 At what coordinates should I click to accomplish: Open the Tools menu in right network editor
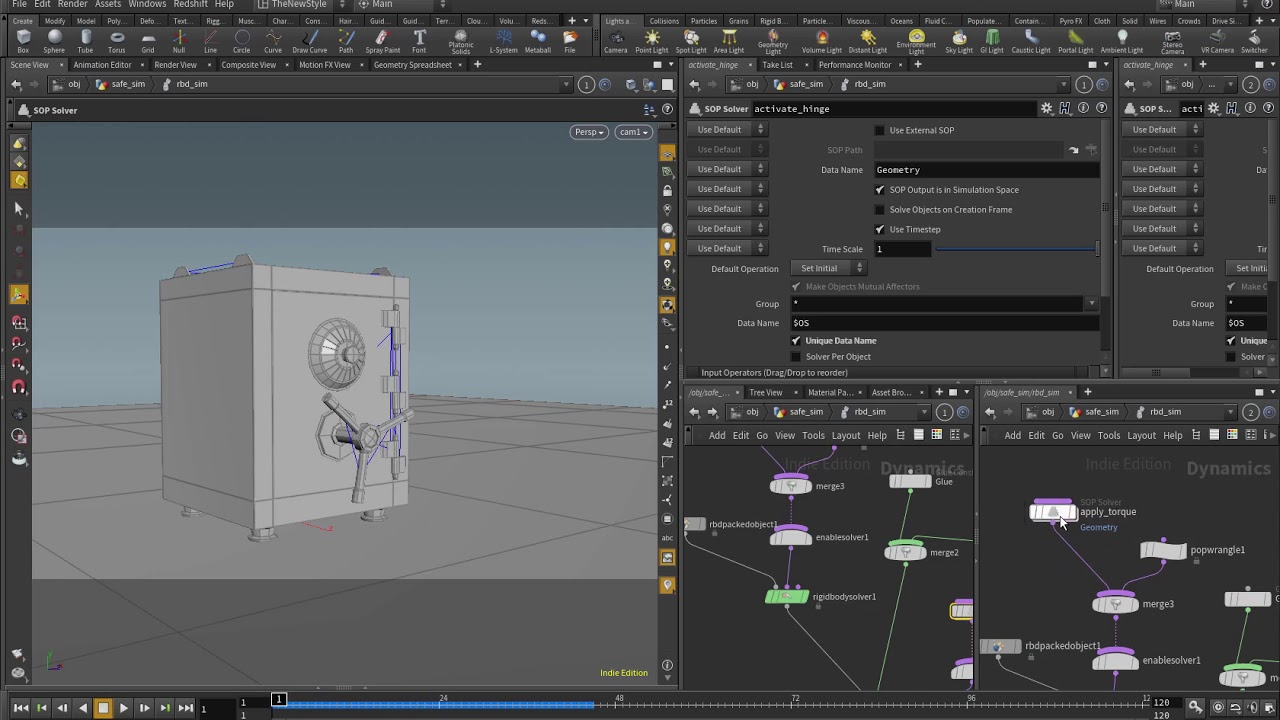point(1109,435)
